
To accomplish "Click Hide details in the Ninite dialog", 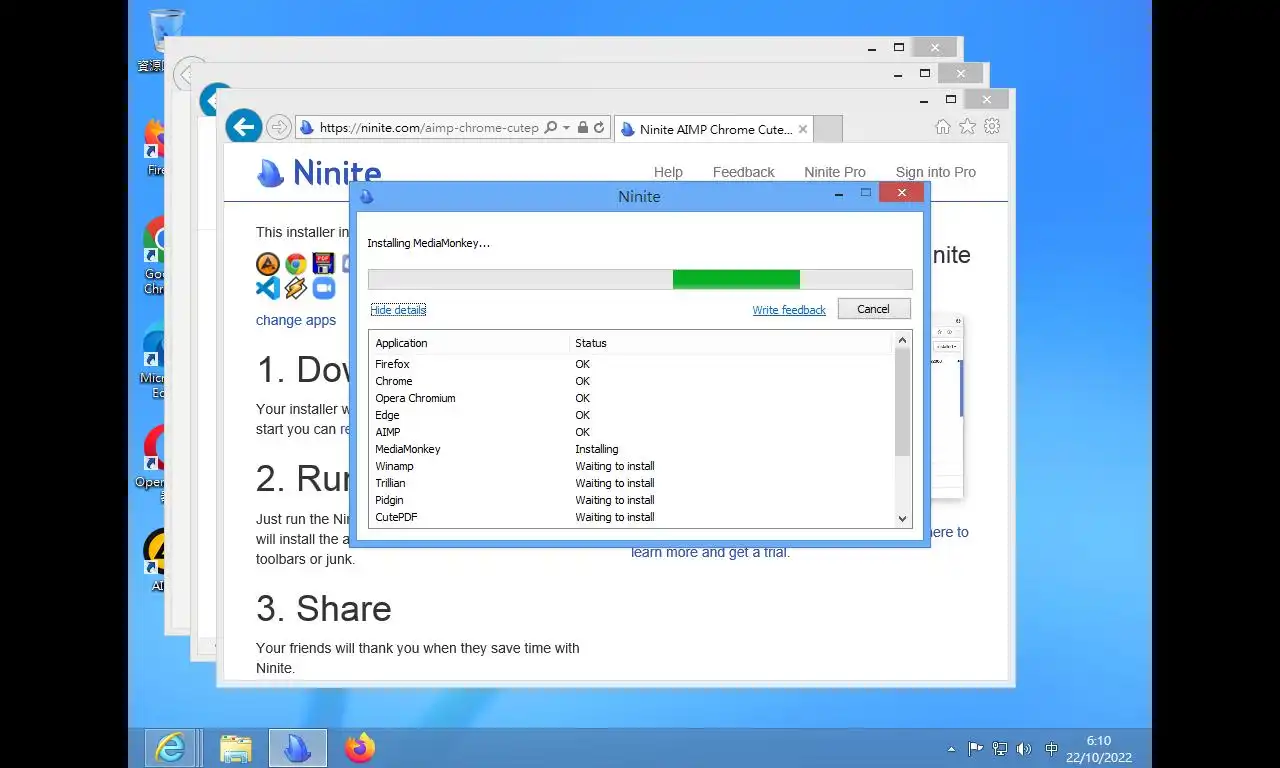I will pos(398,310).
